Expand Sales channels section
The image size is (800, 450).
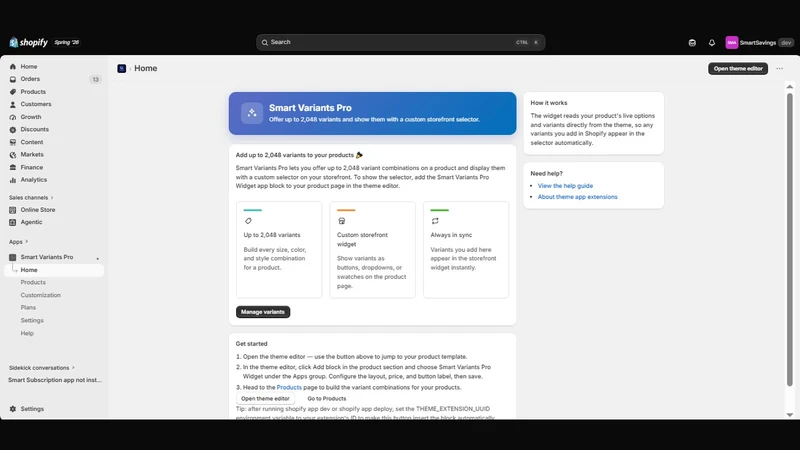pyautogui.click(x=31, y=197)
